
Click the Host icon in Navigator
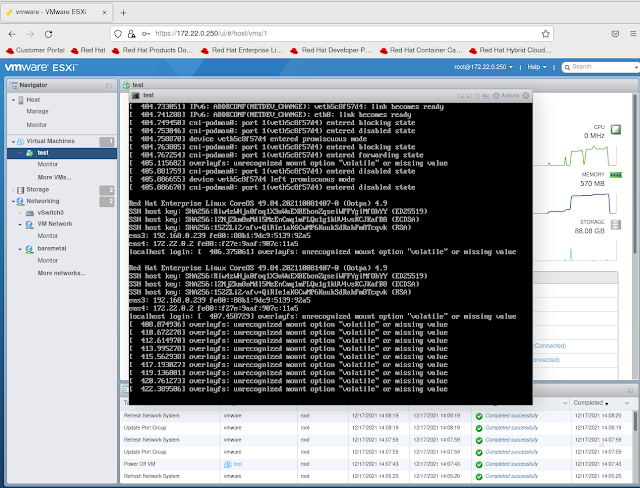pos(21,100)
